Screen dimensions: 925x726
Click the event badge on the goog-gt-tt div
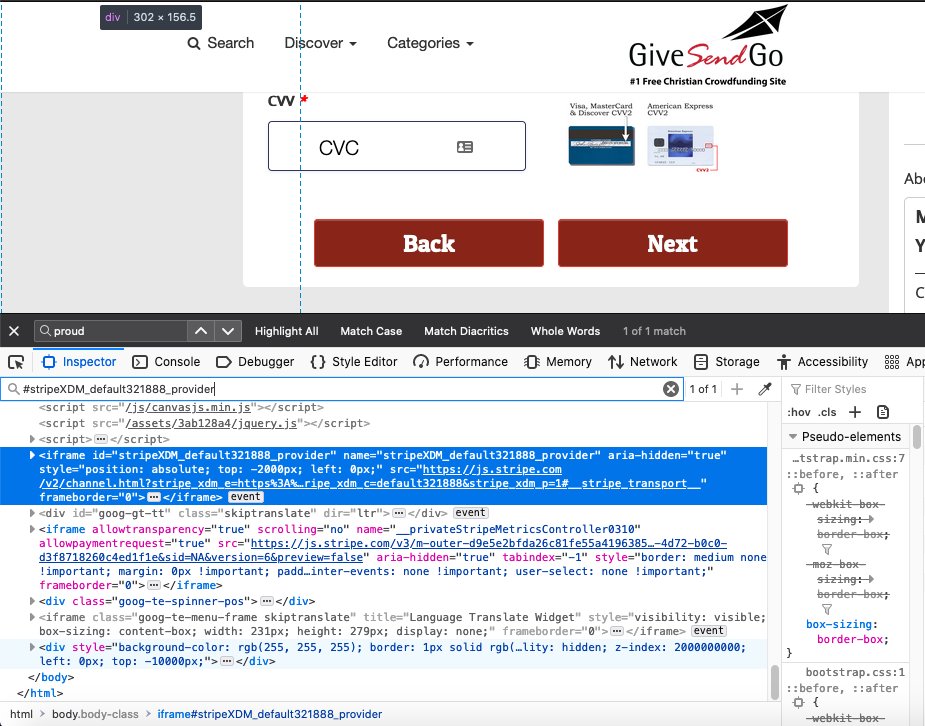(x=470, y=513)
